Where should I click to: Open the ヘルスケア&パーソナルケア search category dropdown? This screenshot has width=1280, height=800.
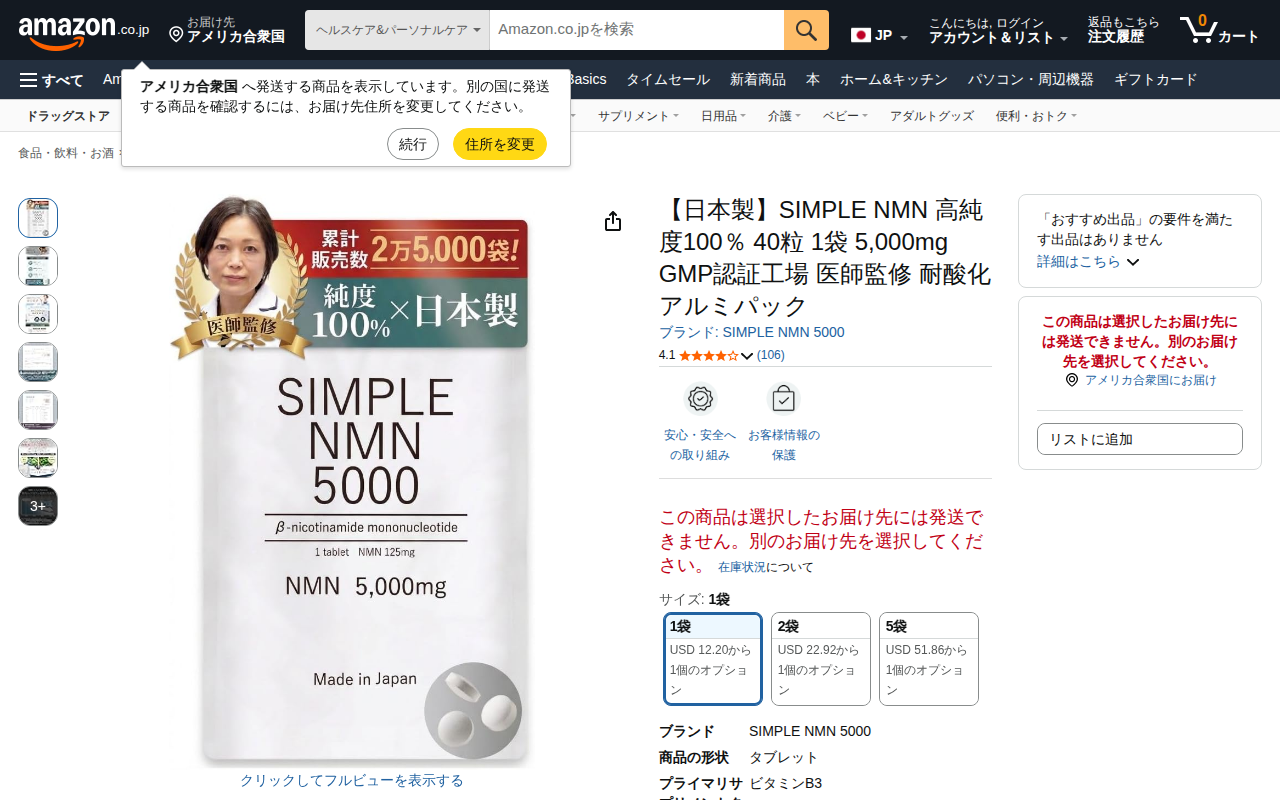(397, 30)
